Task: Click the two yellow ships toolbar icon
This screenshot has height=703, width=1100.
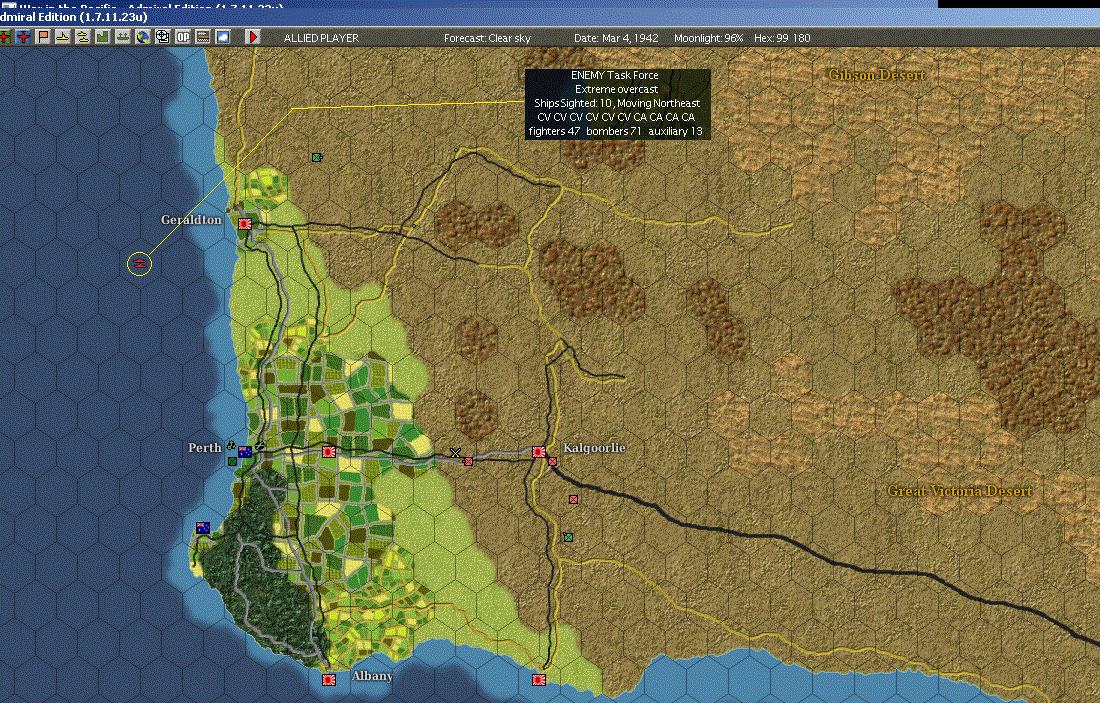Action: tap(83, 37)
